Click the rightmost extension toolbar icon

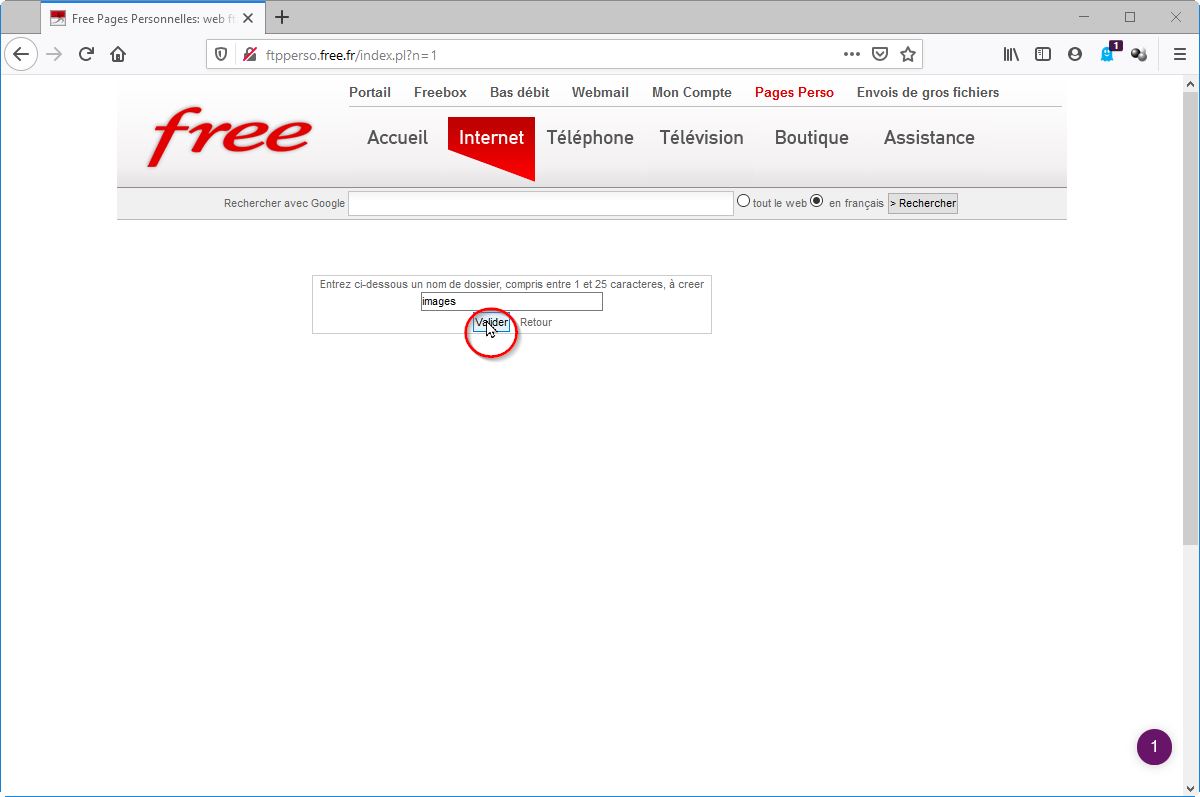tap(1139, 54)
